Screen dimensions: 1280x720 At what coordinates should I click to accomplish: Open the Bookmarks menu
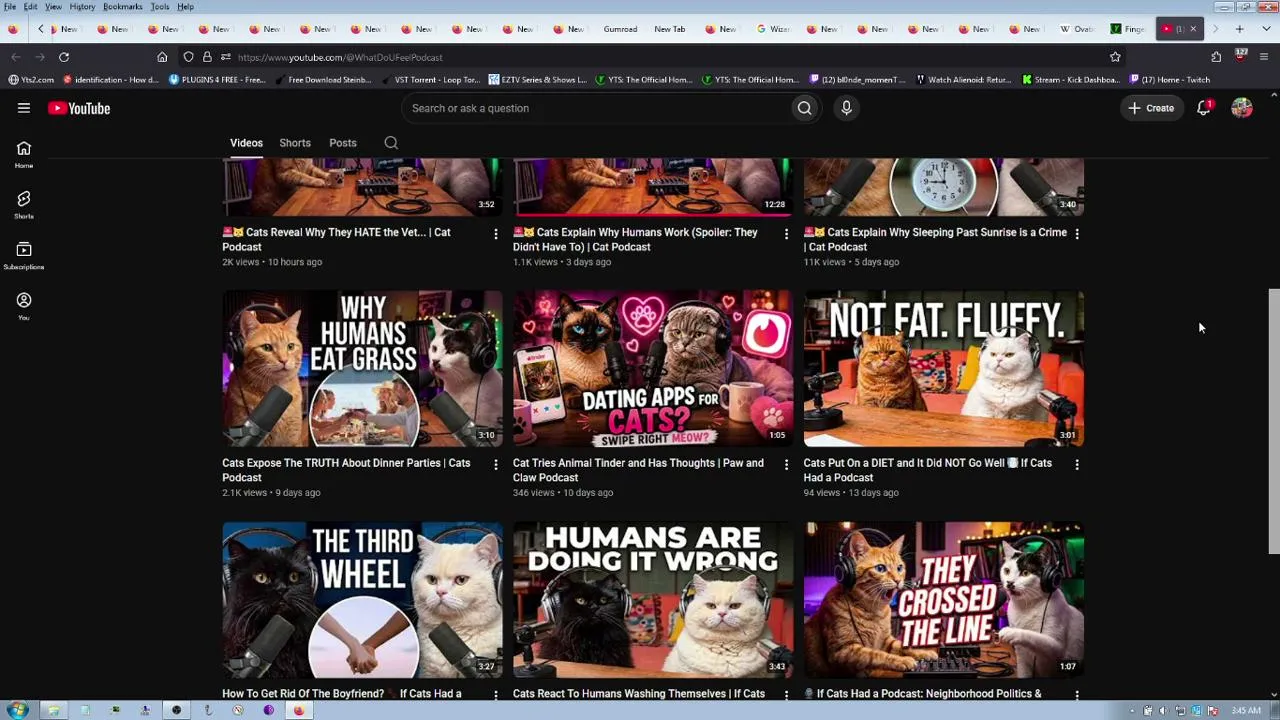[x=123, y=7]
